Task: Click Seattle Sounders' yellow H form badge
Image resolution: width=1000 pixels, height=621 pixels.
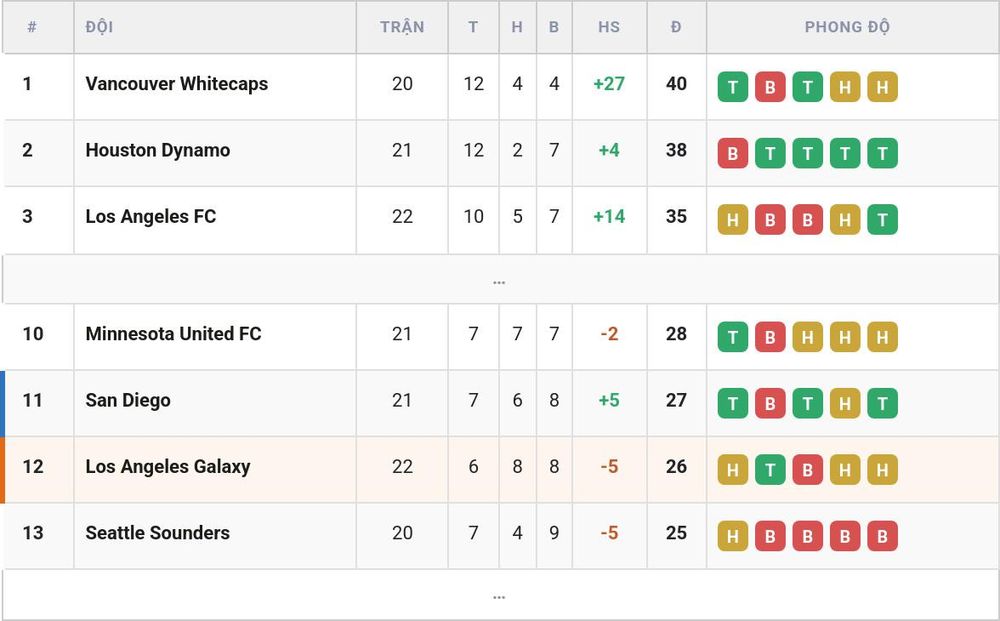Action: pyautogui.click(x=733, y=536)
